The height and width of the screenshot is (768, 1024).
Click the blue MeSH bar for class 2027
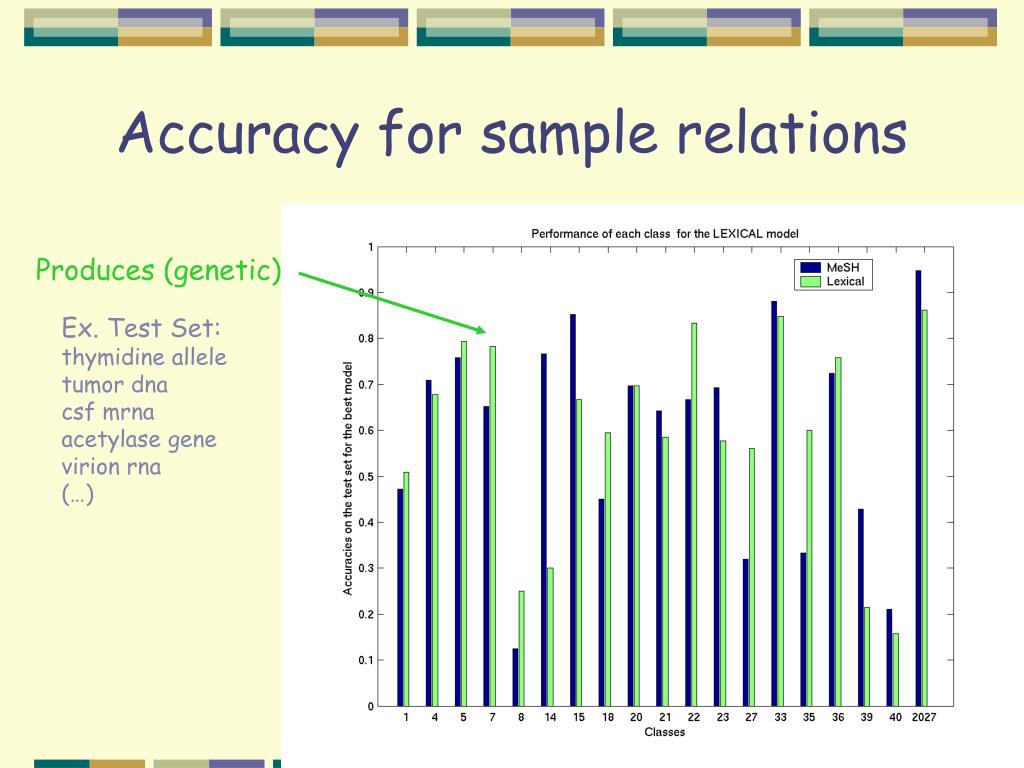pyautogui.click(x=918, y=488)
